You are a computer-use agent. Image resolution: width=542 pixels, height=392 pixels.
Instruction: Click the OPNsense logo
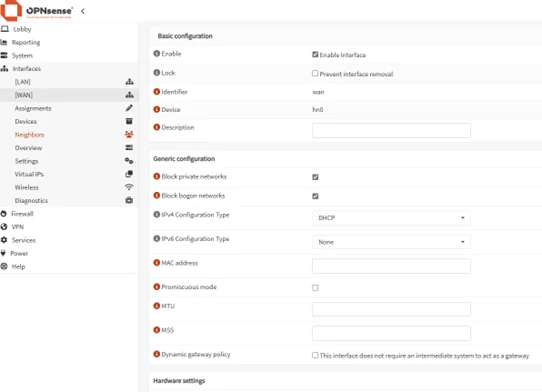pyautogui.click(x=37, y=10)
